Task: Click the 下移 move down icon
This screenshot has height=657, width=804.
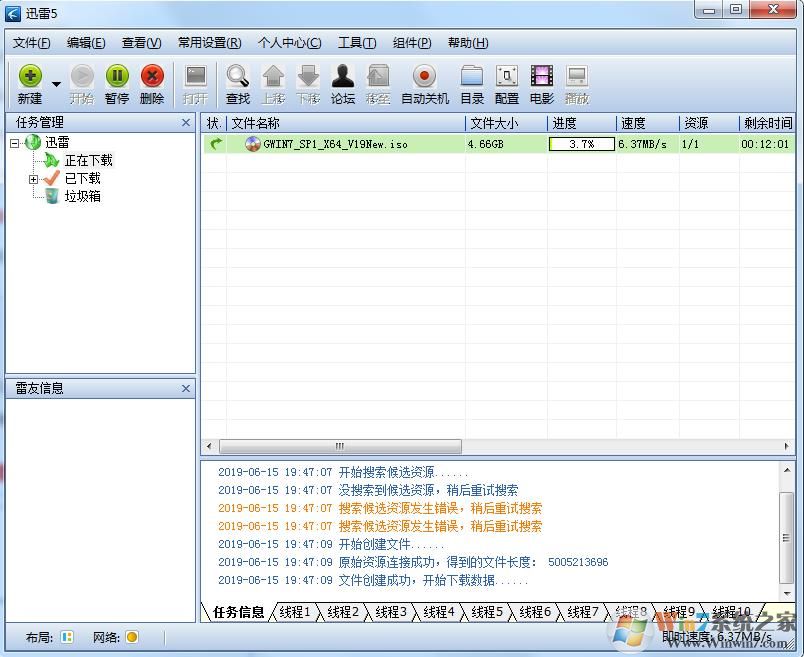Action: coord(308,84)
